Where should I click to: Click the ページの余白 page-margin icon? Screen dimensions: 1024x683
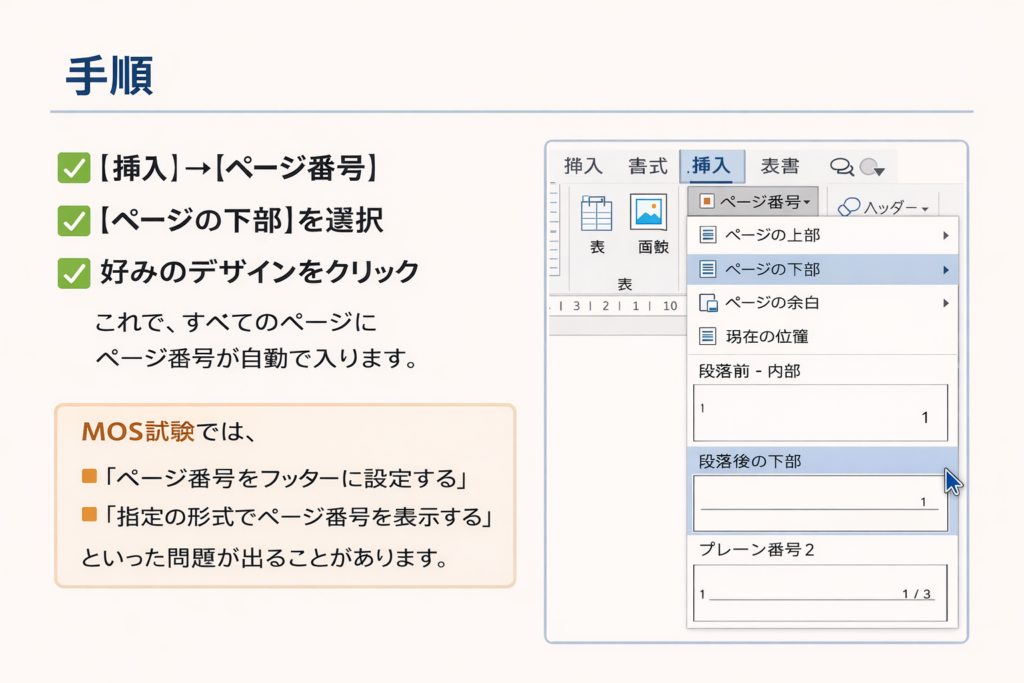[x=710, y=302]
